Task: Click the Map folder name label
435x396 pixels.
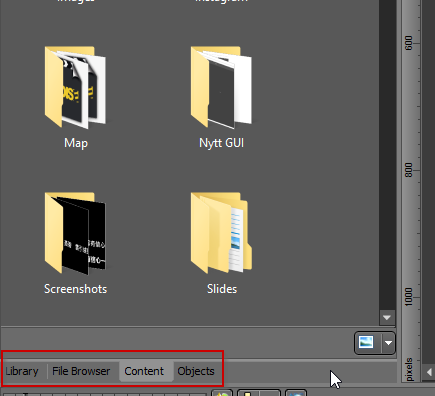Action: tap(76, 143)
